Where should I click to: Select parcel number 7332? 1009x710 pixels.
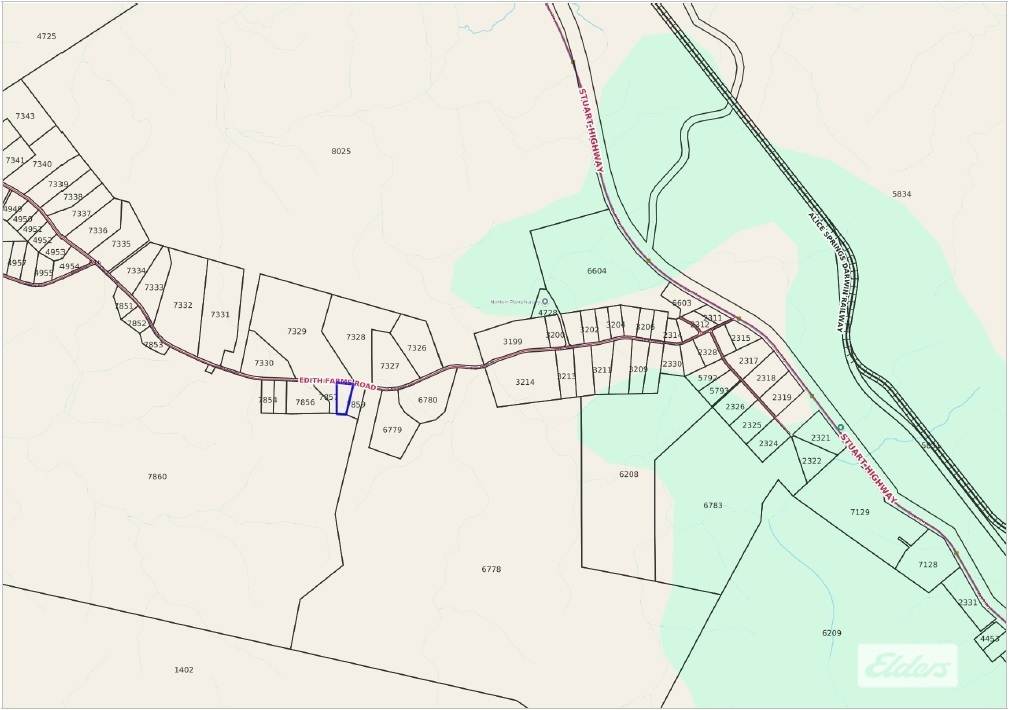click(183, 305)
